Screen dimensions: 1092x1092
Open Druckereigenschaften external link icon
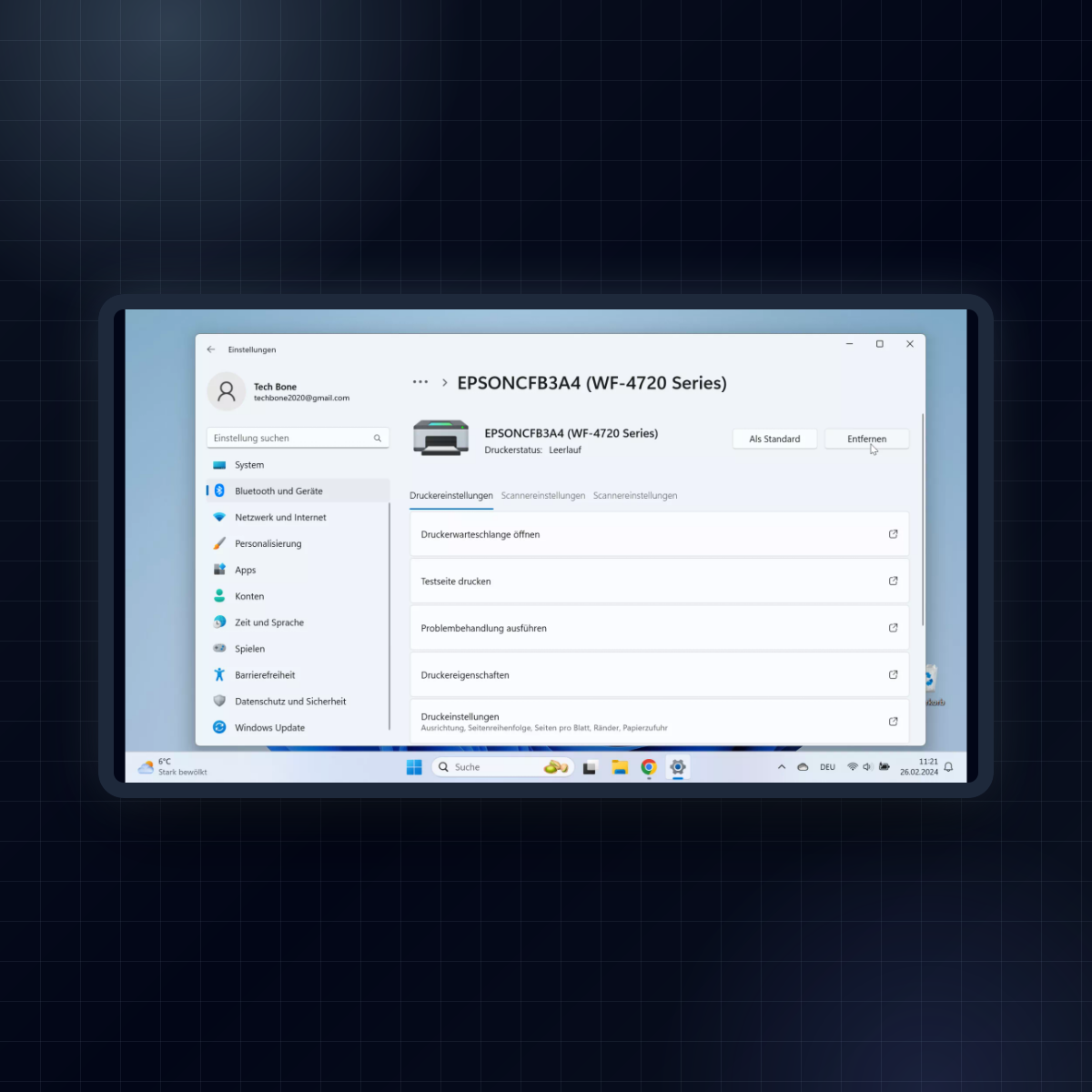893,675
